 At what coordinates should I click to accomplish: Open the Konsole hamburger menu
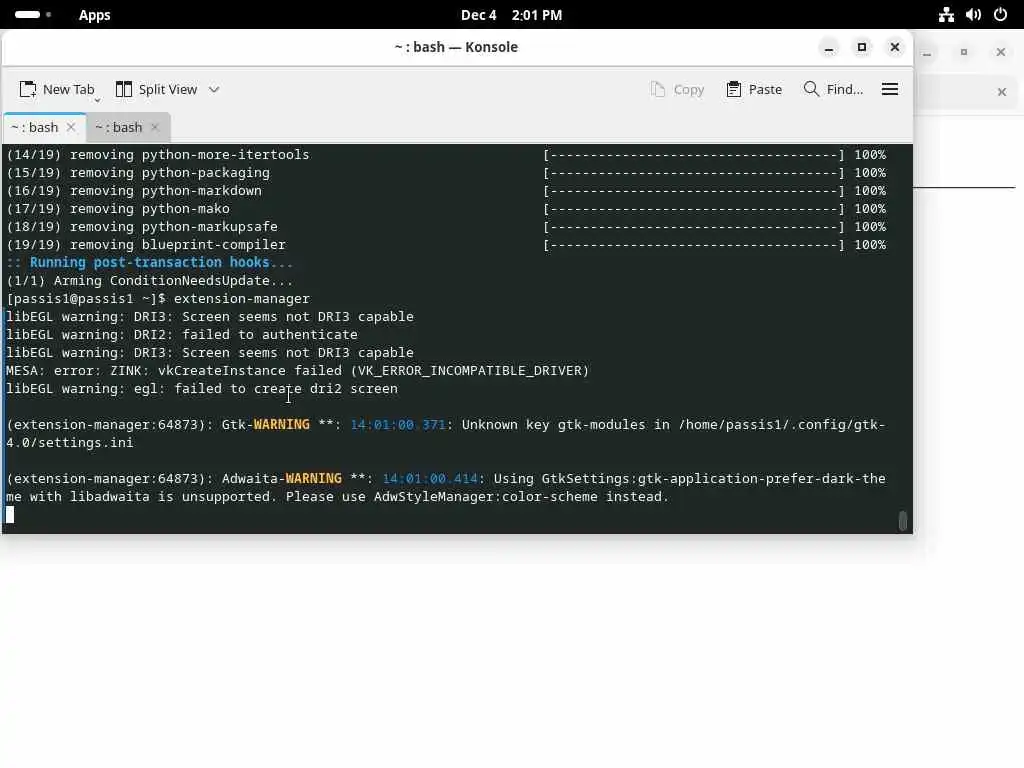pyautogui.click(x=889, y=89)
